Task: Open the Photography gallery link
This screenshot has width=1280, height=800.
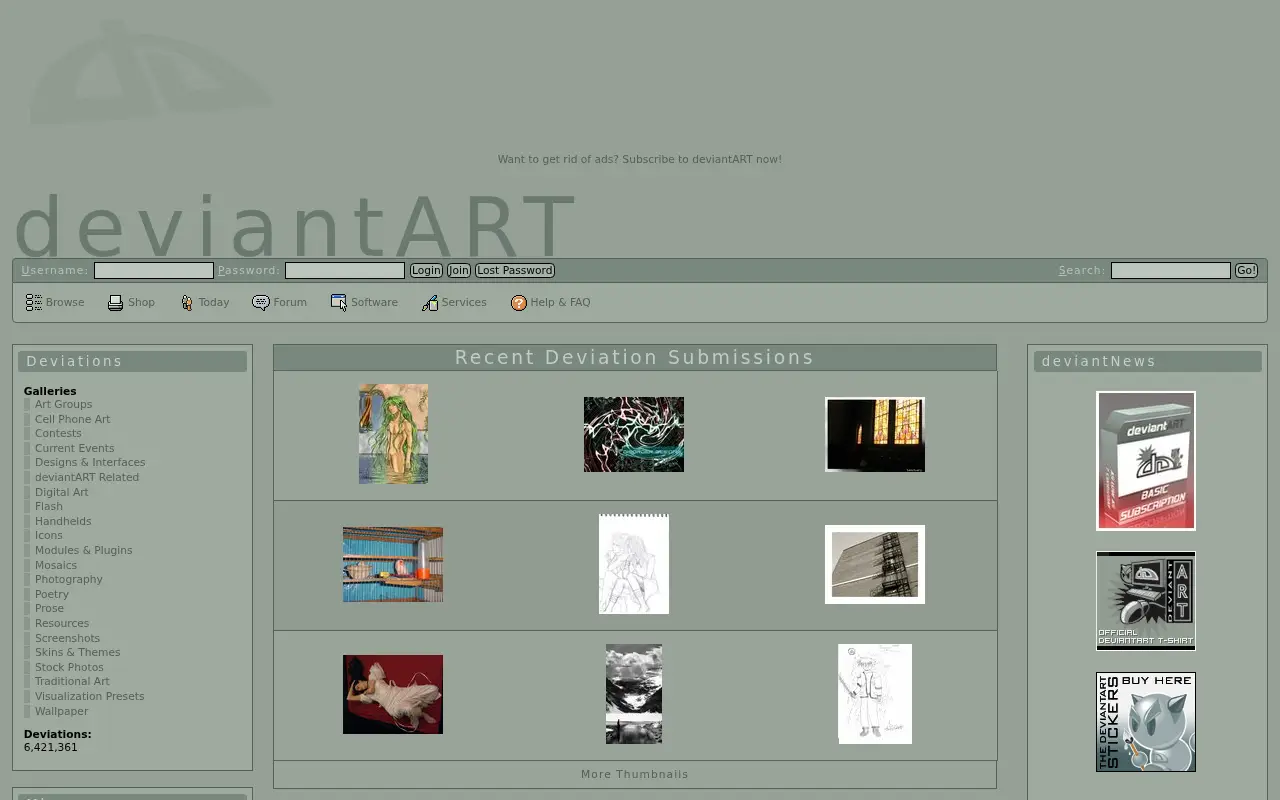Action: [x=69, y=579]
